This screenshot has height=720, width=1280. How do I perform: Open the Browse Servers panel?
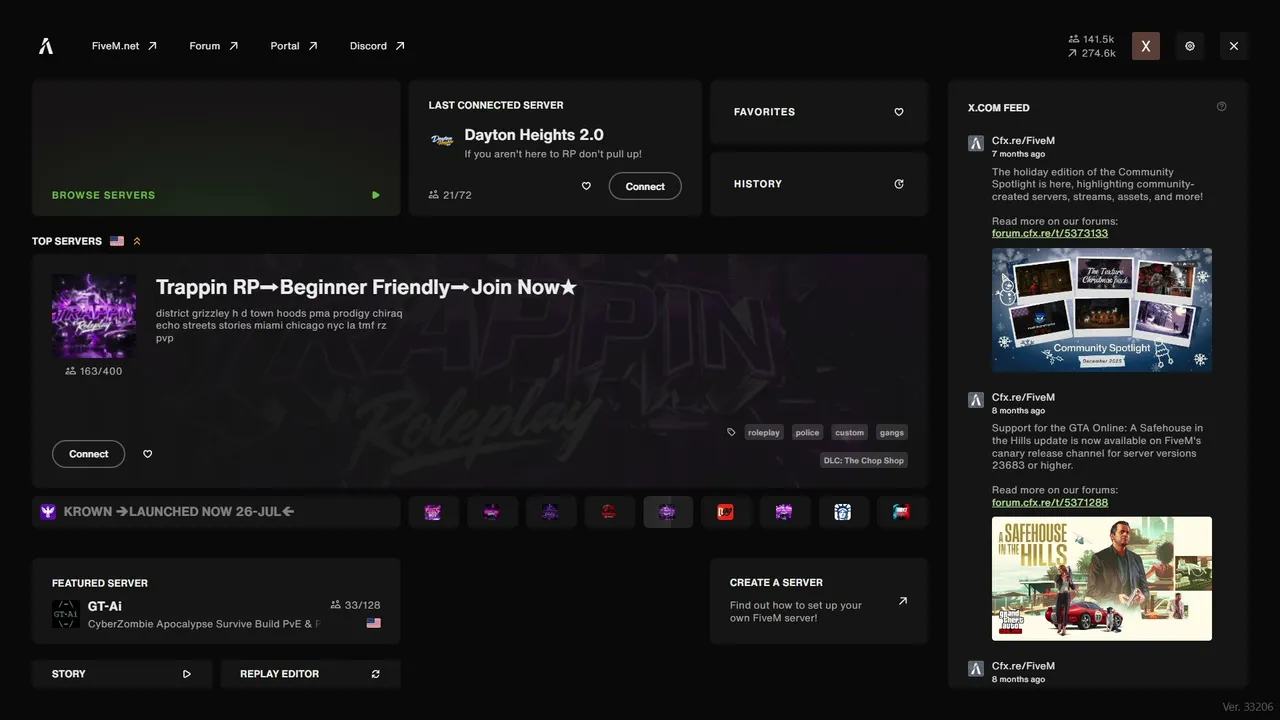point(216,148)
